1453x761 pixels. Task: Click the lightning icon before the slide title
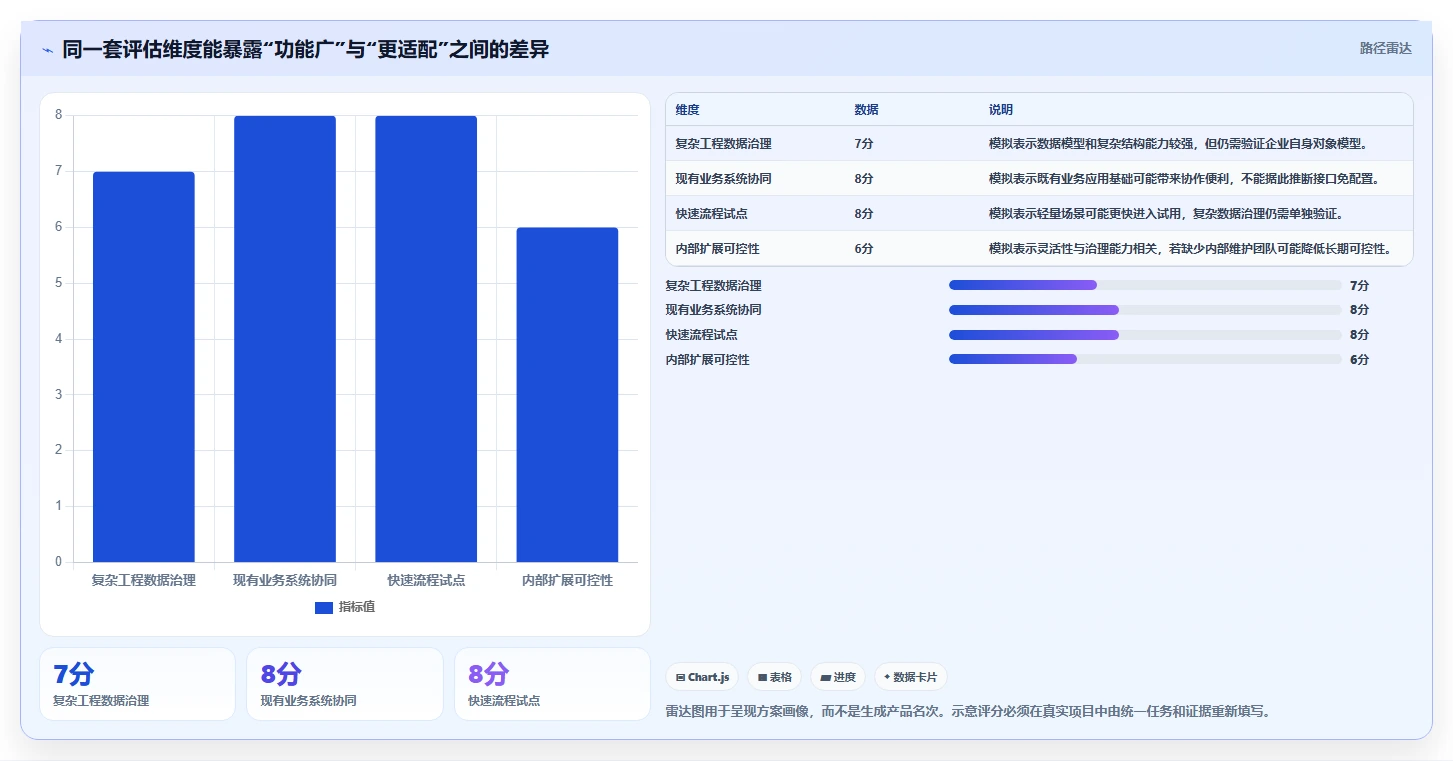click(47, 50)
